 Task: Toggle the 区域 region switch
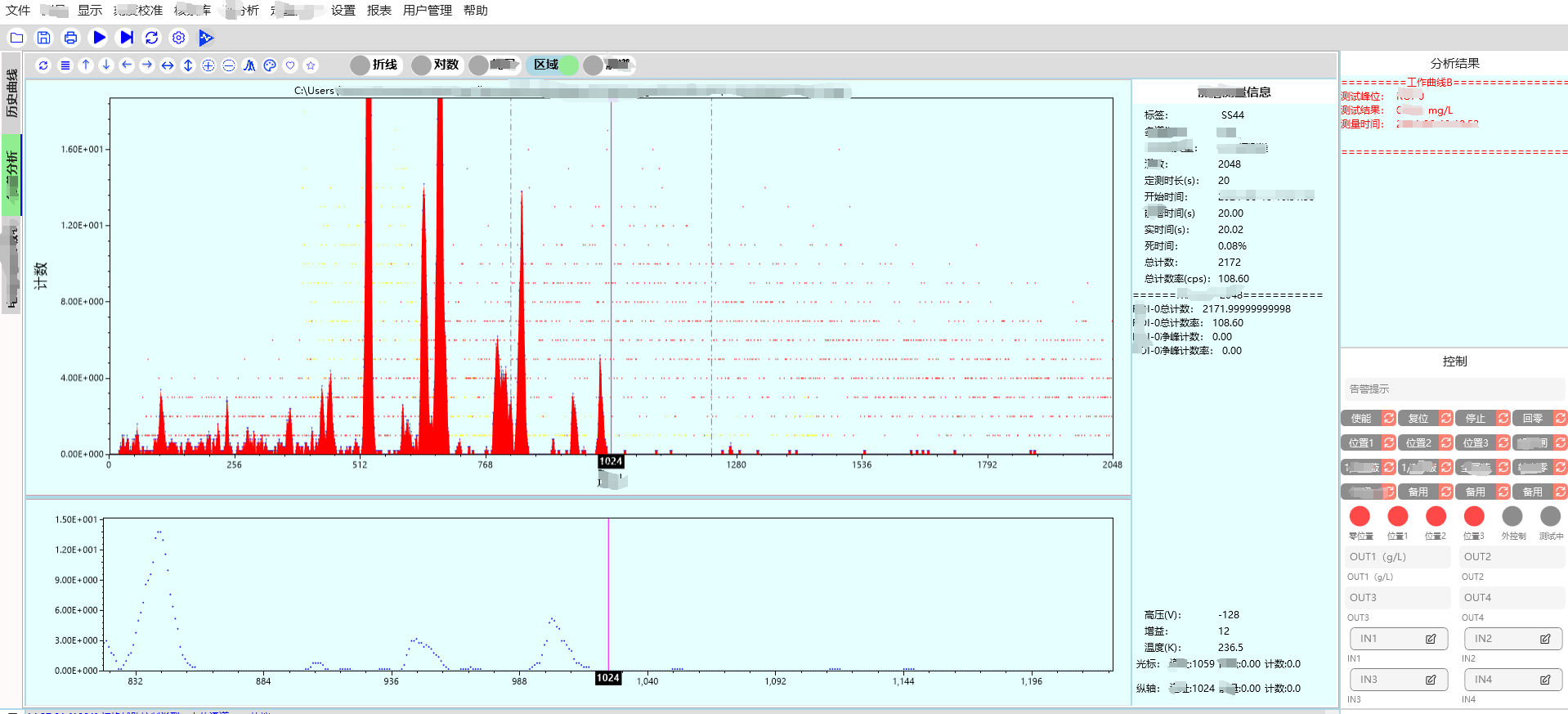tap(553, 65)
